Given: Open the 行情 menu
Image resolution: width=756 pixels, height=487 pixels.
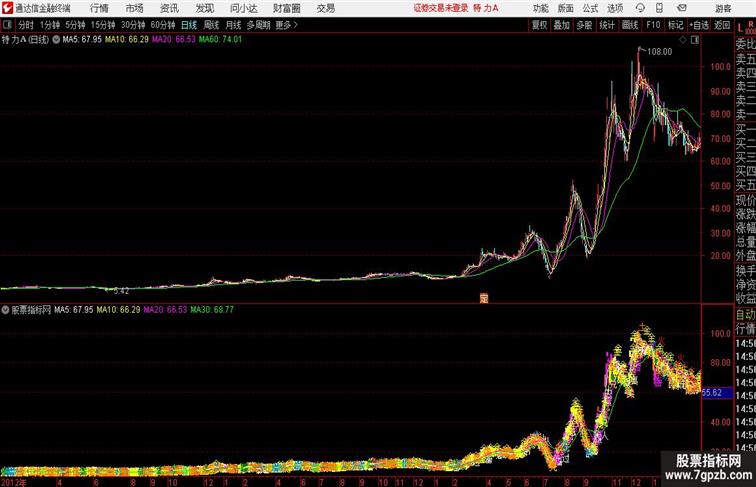Looking at the screenshot, I should pyautogui.click(x=99, y=8).
